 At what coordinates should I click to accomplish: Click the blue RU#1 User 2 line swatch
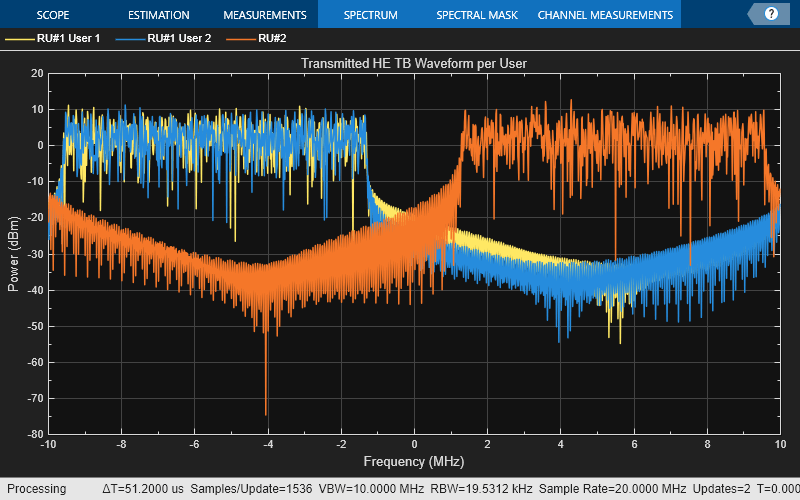coord(130,39)
